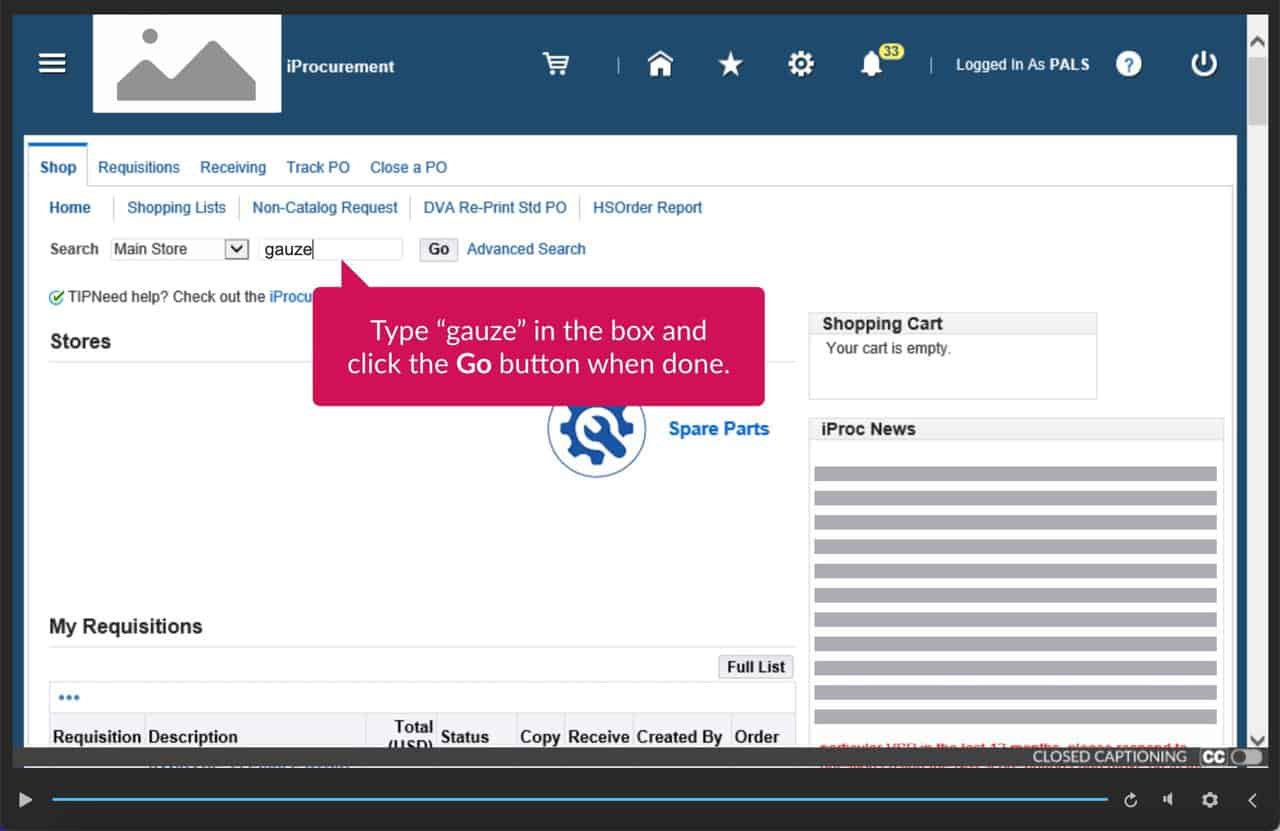The image size is (1280, 831).
Task: Switch to the Requisitions tab
Action: [x=139, y=167]
